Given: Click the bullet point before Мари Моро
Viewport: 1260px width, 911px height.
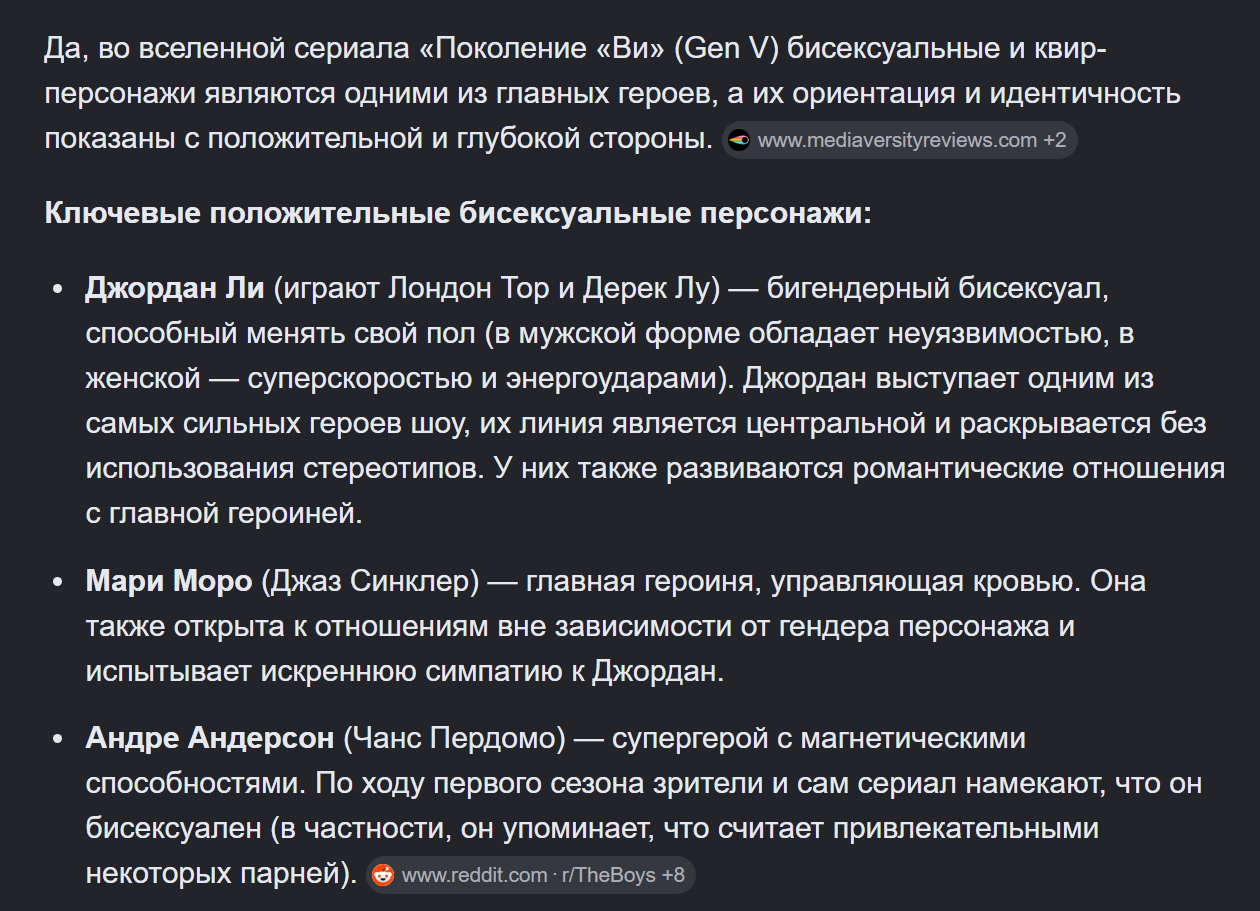Looking at the screenshot, I should (x=58, y=582).
